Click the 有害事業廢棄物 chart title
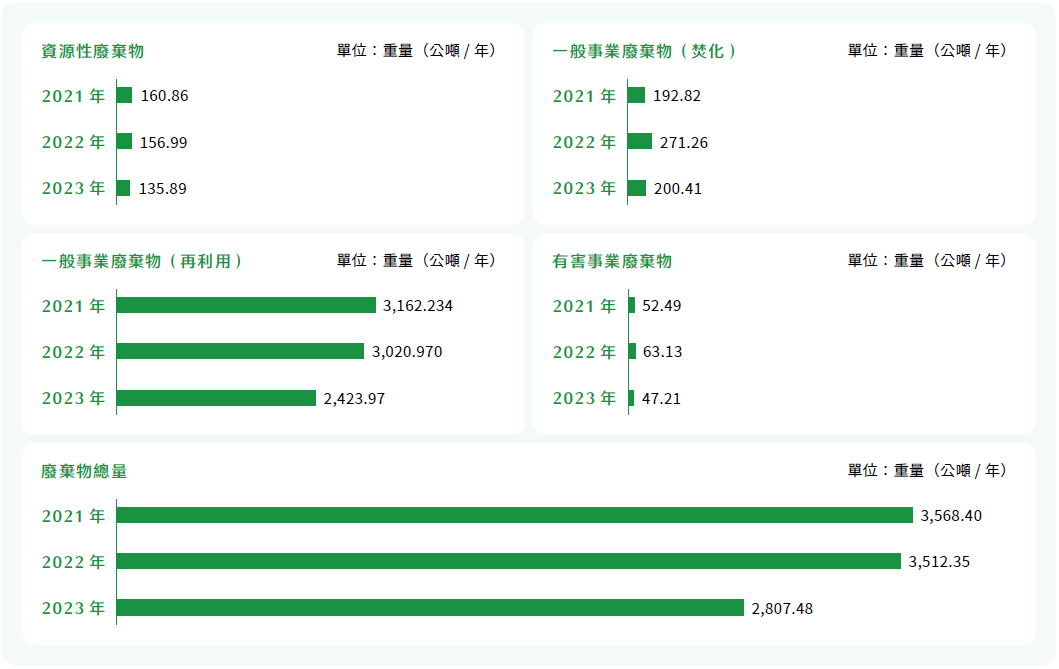Viewport: 1059px width, 669px height. pyautogui.click(x=612, y=261)
